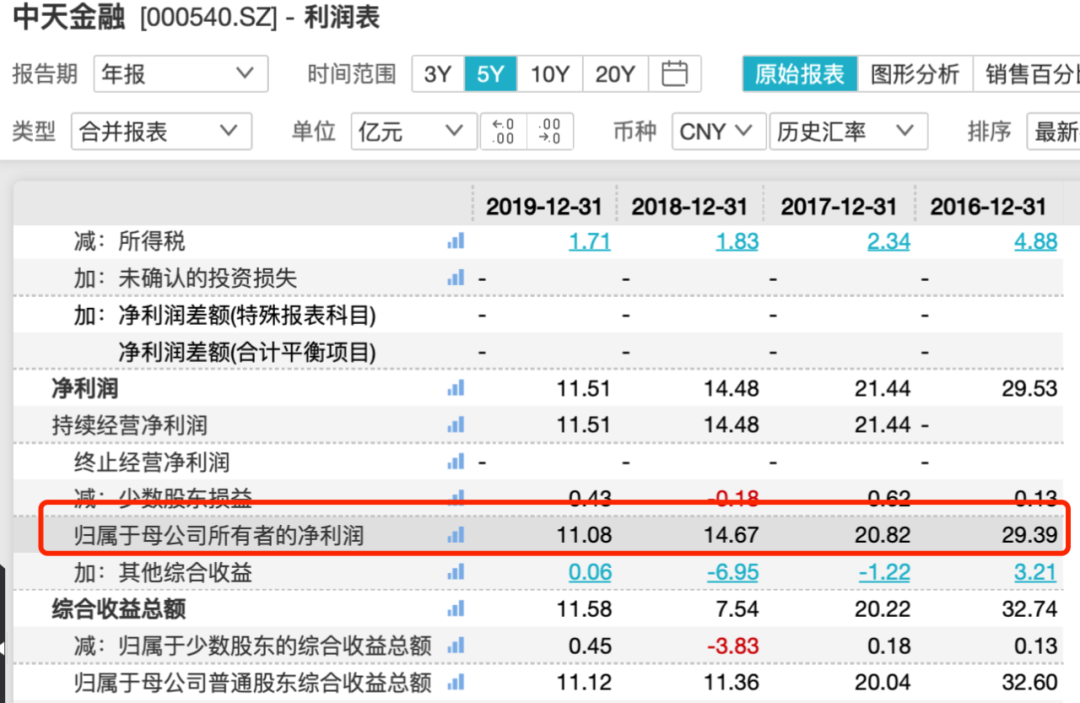
Task: Click the 2016-12-31 column header
Action: (988, 207)
